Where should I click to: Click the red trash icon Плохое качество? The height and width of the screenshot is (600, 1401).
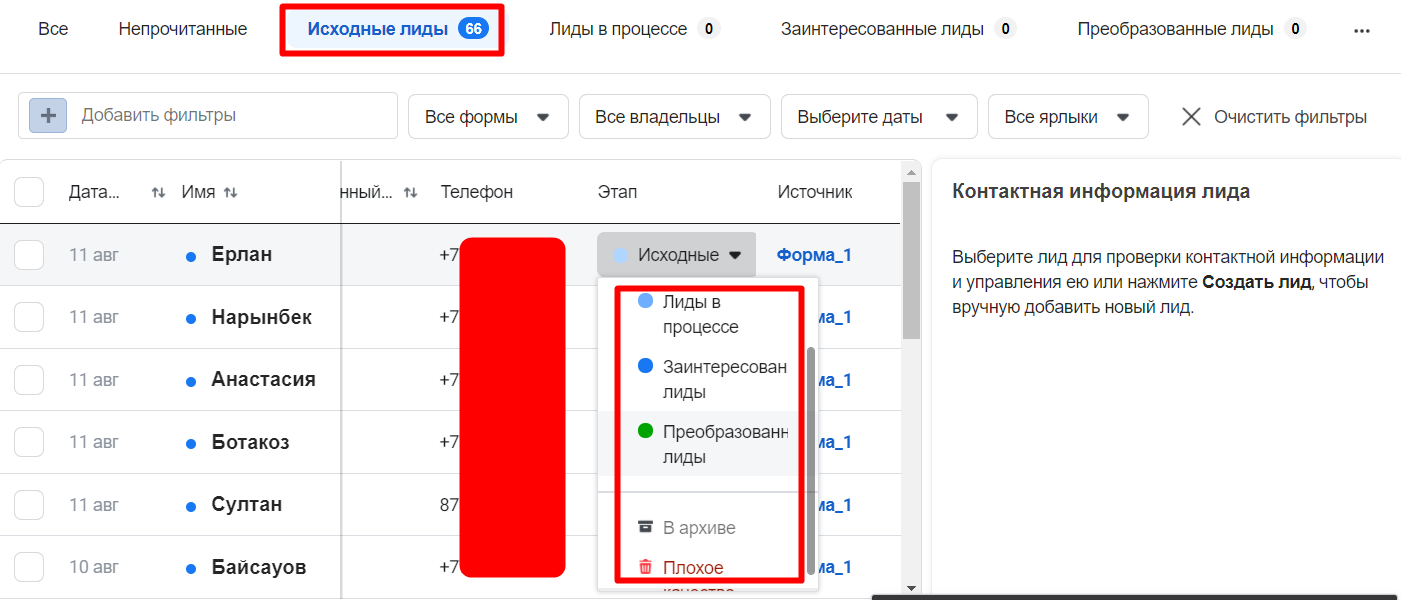point(646,568)
